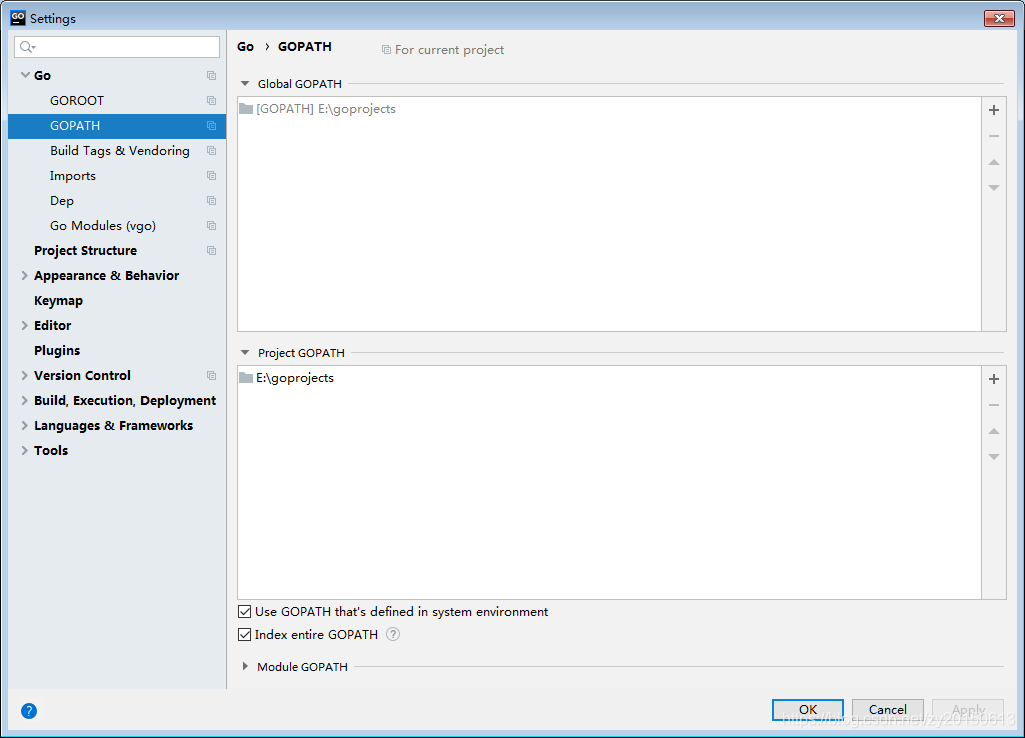Click the folder icon of the [GOPATH] E:\goprojects entry

(246, 109)
